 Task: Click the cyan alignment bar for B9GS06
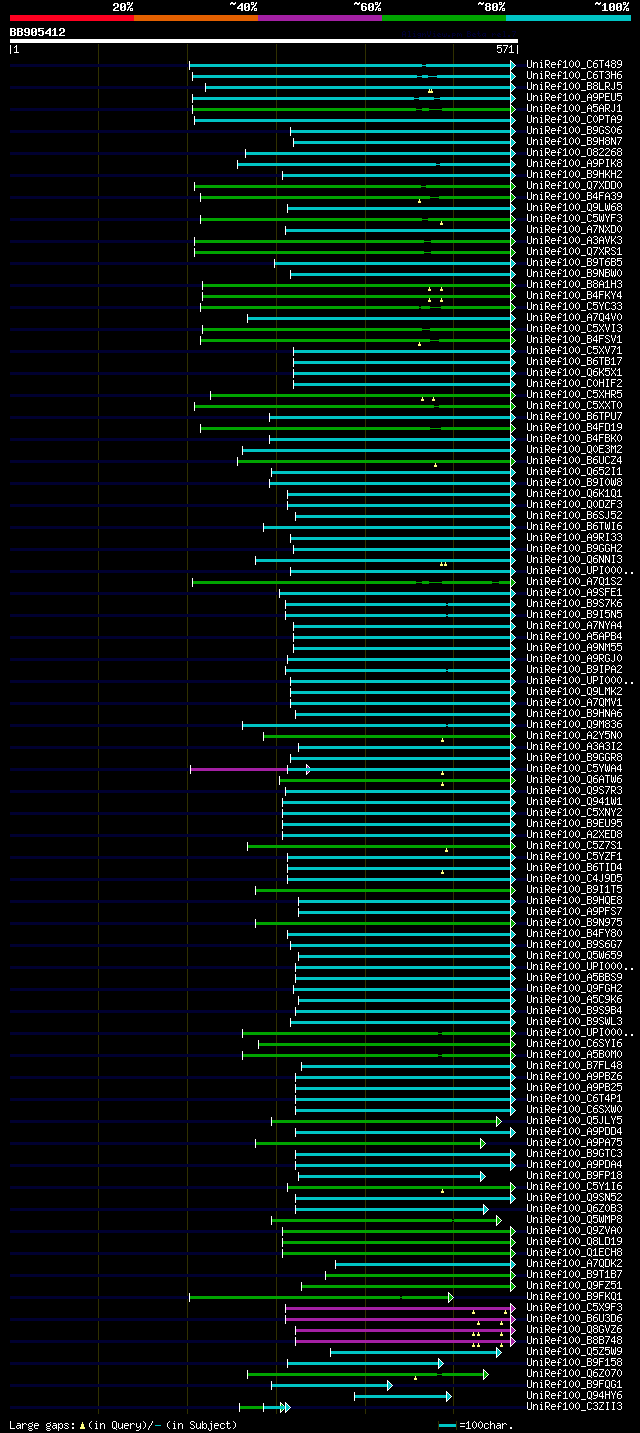(x=403, y=131)
